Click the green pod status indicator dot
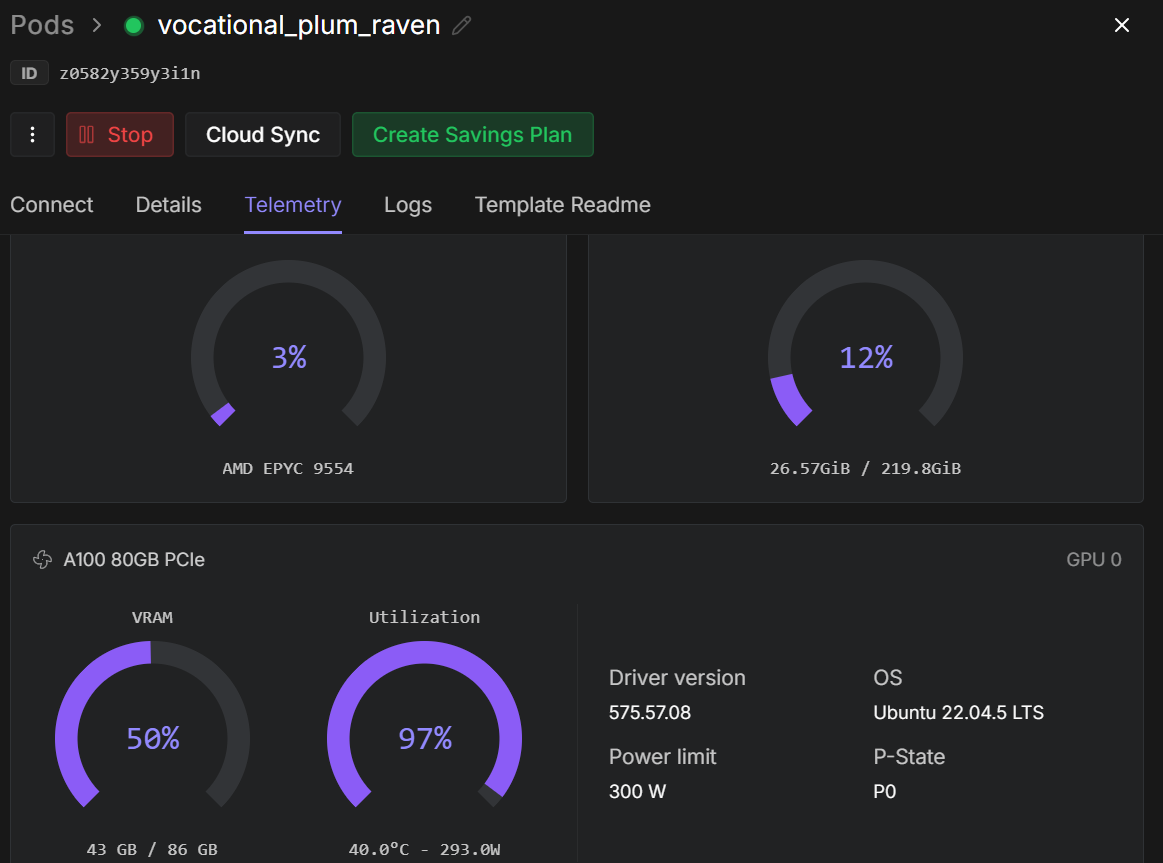 click(133, 26)
